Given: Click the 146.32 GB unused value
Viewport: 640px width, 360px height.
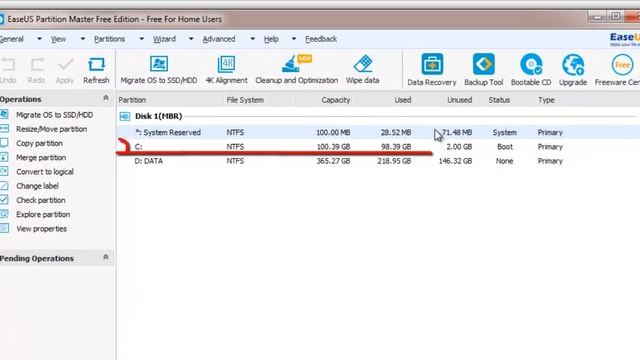Looking at the screenshot, I should coord(455,161).
